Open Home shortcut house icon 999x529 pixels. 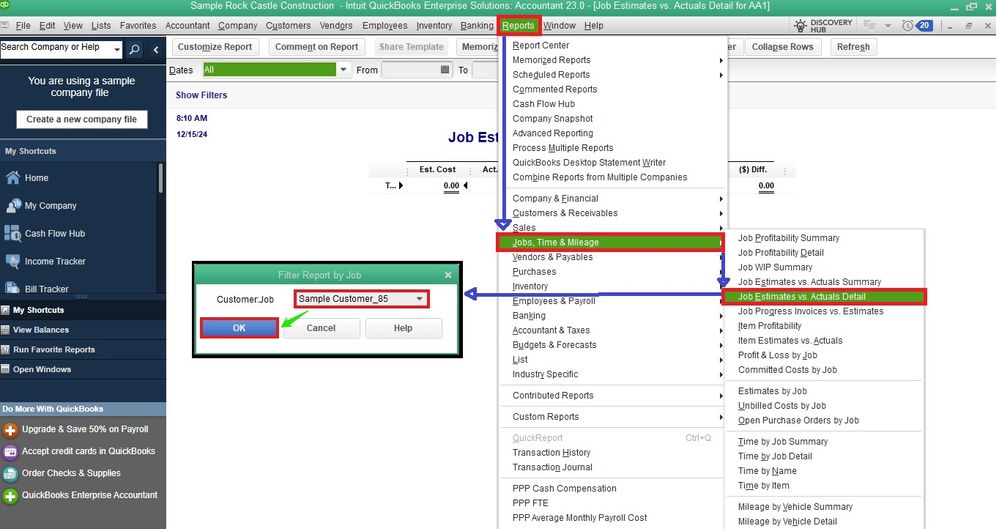pyautogui.click(x=13, y=178)
